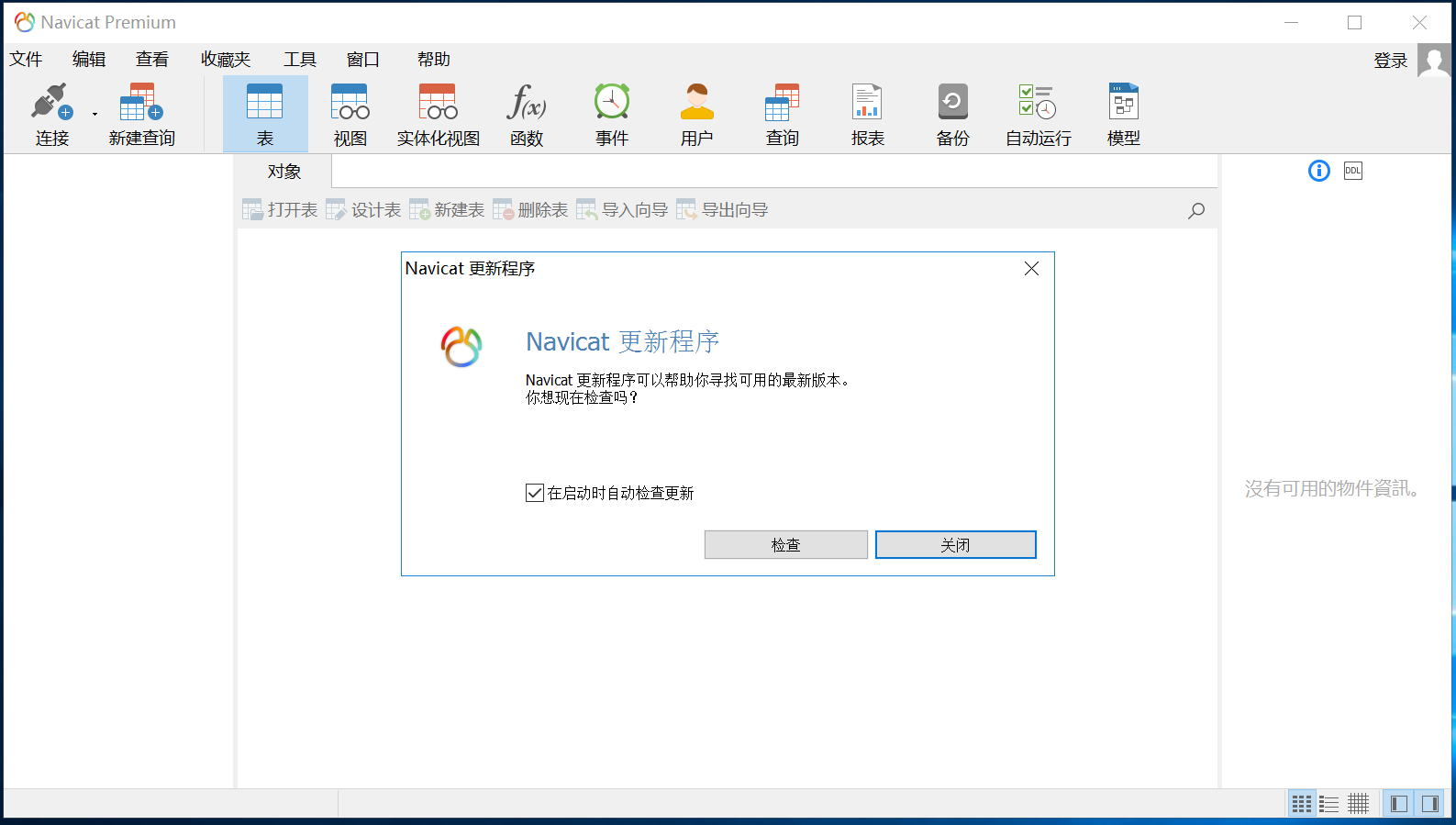
Task: Open the 视图 (View) objects icon
Action: [x=350, y=114]
